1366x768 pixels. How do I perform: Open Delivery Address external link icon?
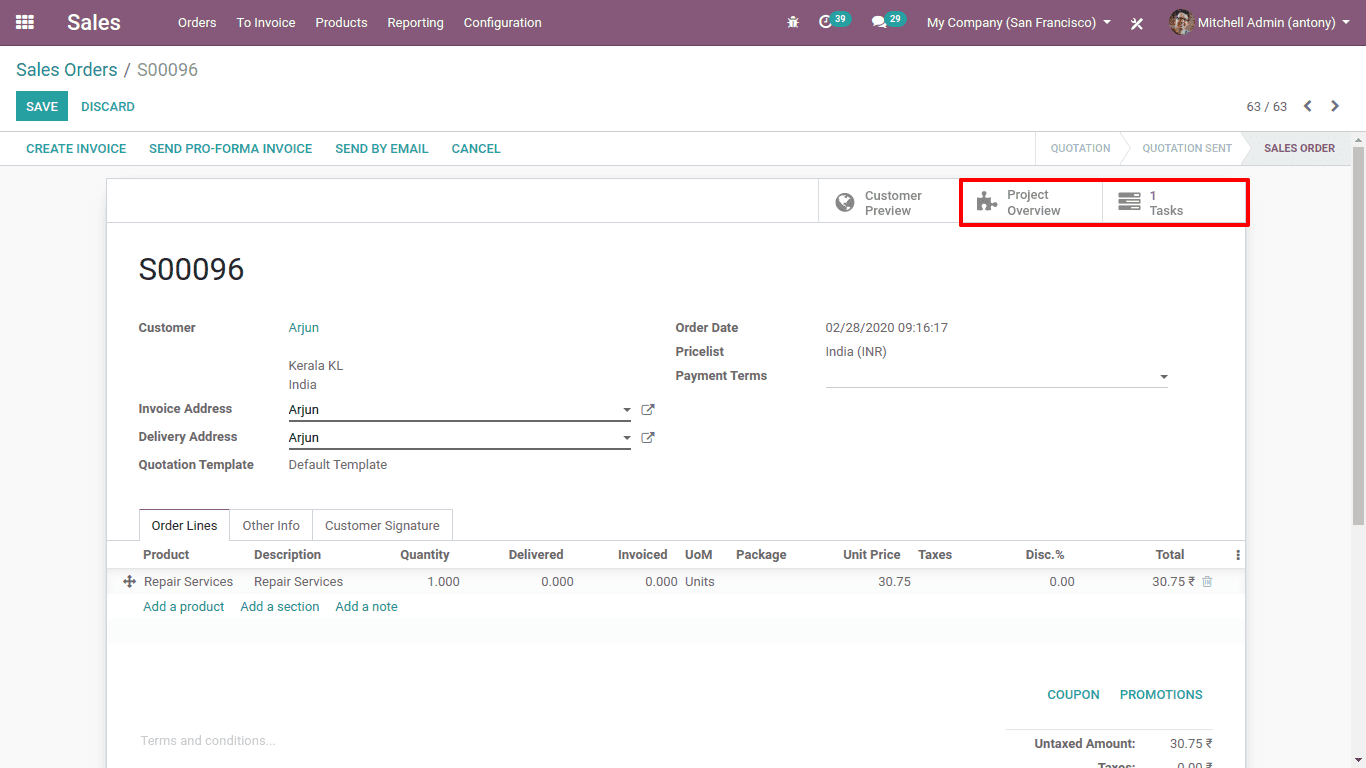648,438
